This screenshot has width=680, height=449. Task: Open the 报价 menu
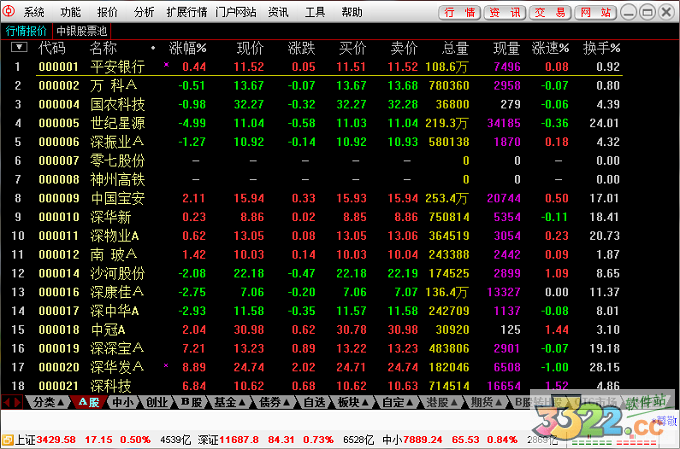click(x=107, y=12)
